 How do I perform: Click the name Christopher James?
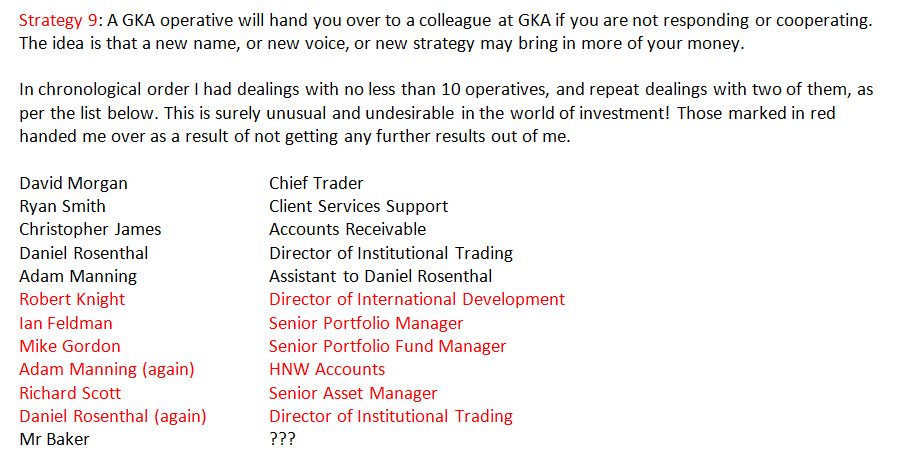tap(90, 229)
